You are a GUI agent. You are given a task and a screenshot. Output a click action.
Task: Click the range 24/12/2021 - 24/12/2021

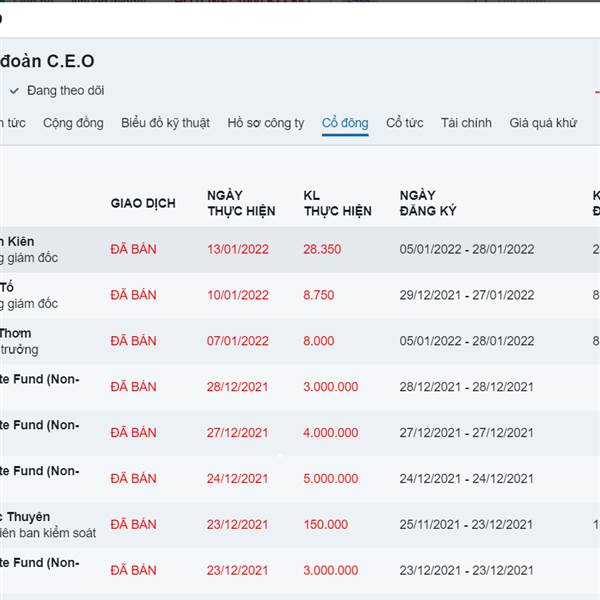(x=466, y=479)
